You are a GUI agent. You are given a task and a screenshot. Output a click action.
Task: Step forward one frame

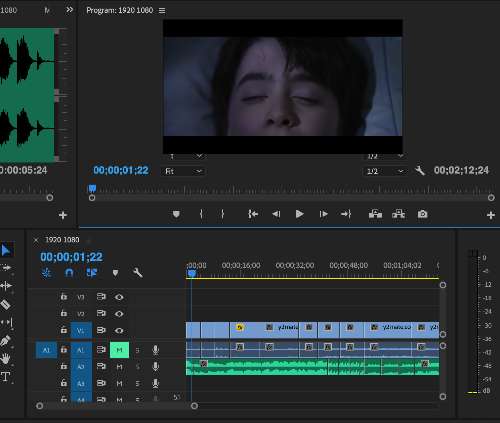pyautogui.click(x=323, y=214)
